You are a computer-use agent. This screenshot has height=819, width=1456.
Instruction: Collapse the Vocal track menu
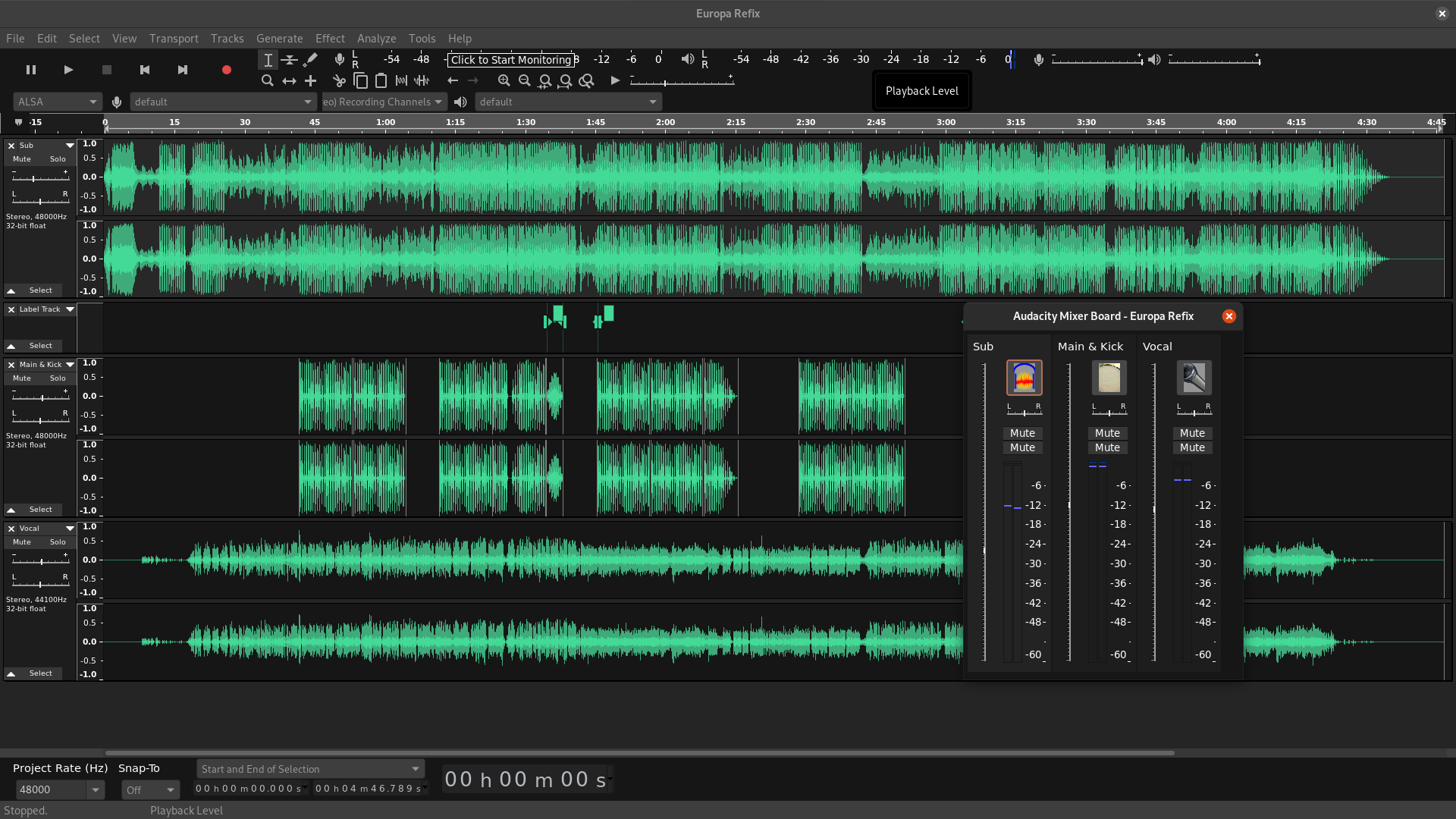click(70, 528)
